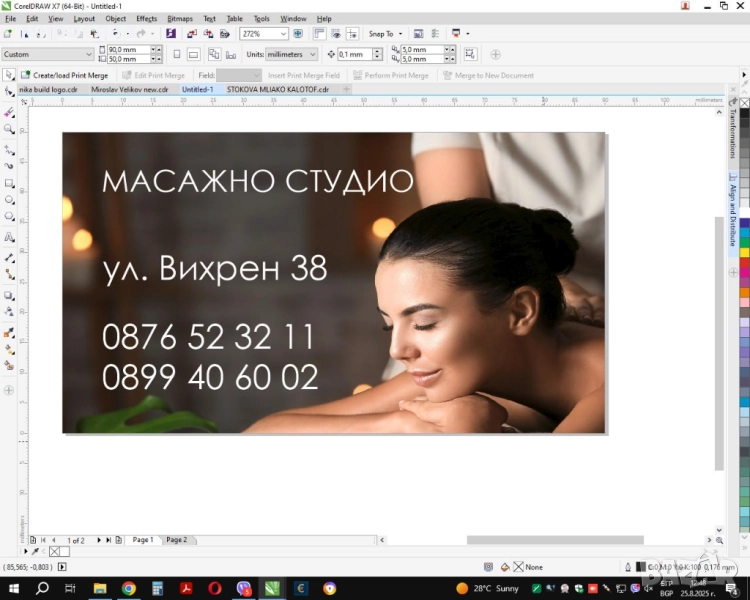
Task: Expand the Undo history arrow
Action: 128,33
